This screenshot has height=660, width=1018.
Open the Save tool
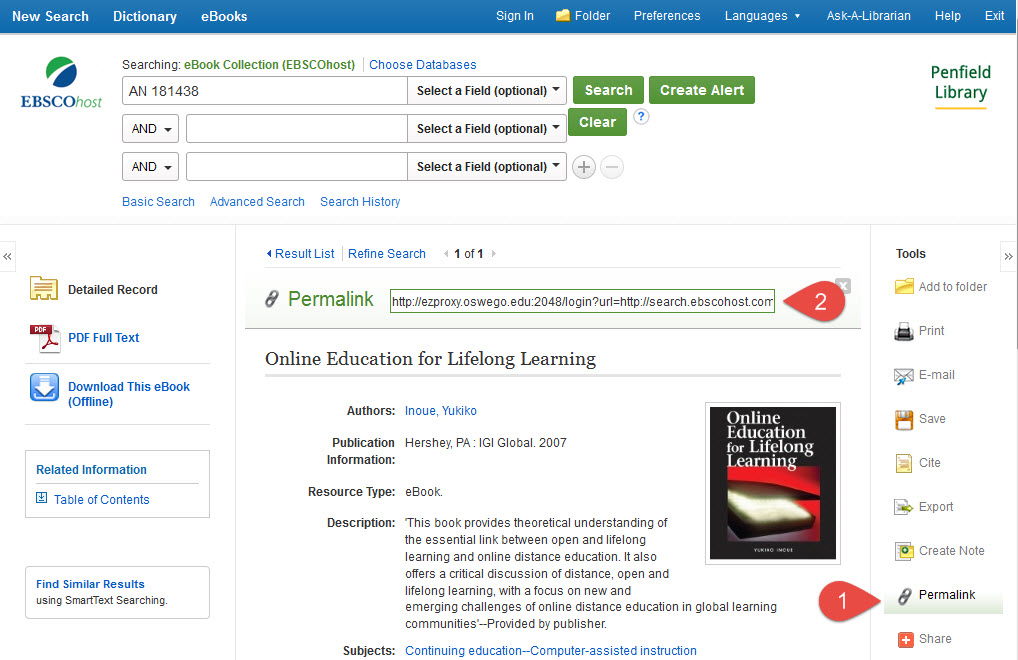931,419
